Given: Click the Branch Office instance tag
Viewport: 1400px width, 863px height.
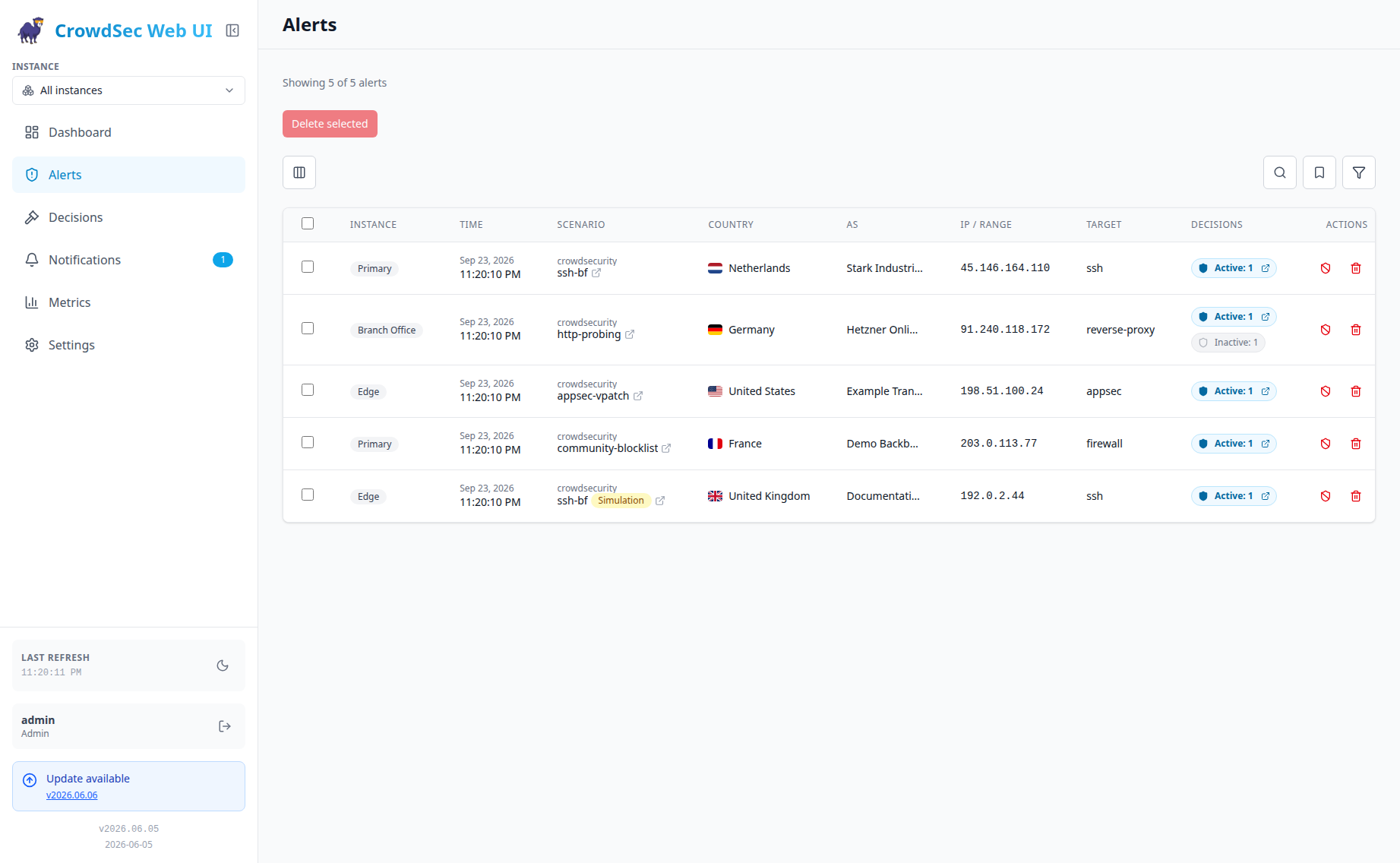Looking at the screenshot, I should tap(387, 330).
